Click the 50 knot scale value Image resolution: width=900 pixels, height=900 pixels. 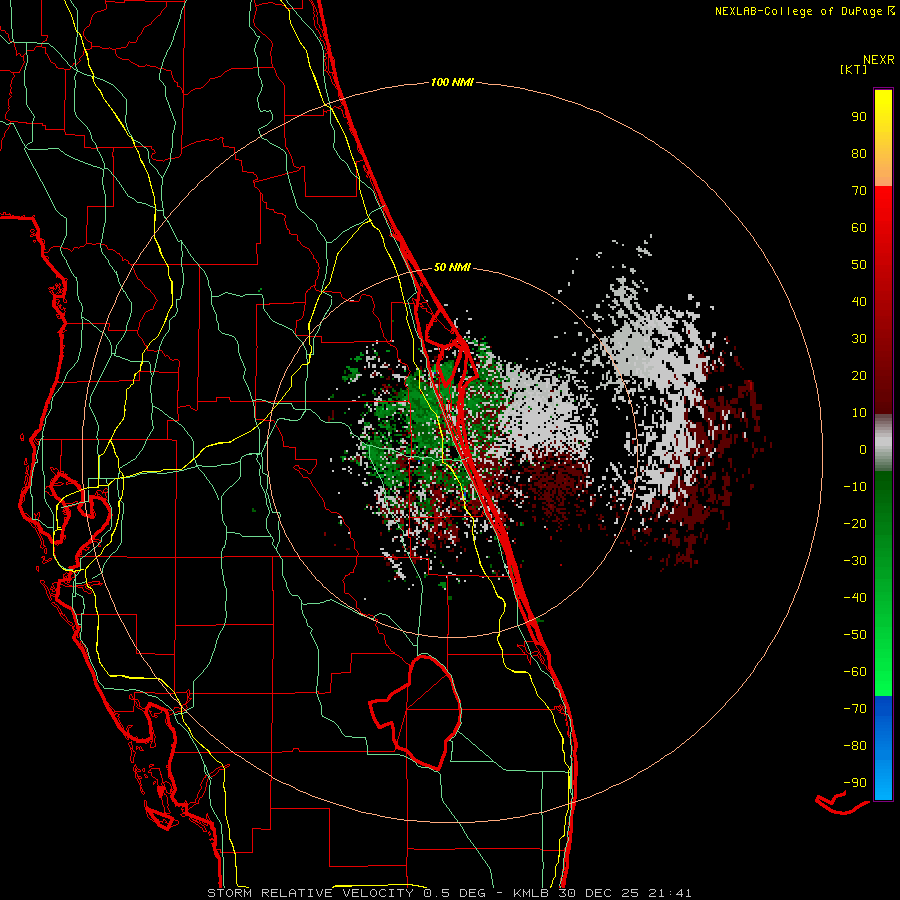coord(859,265)
